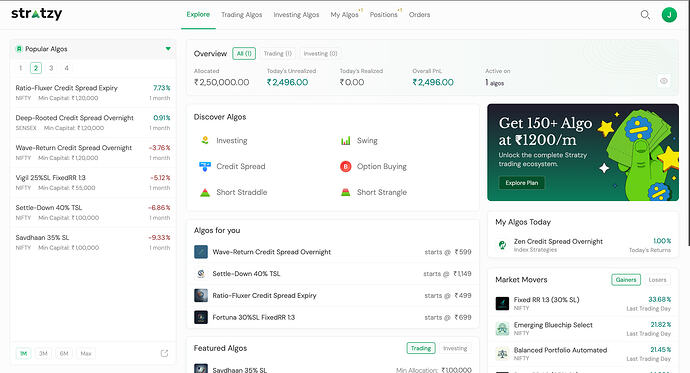
Task: Click the ₹2,50,000.00 Allocated value
Action: click(x=221, y=82)
